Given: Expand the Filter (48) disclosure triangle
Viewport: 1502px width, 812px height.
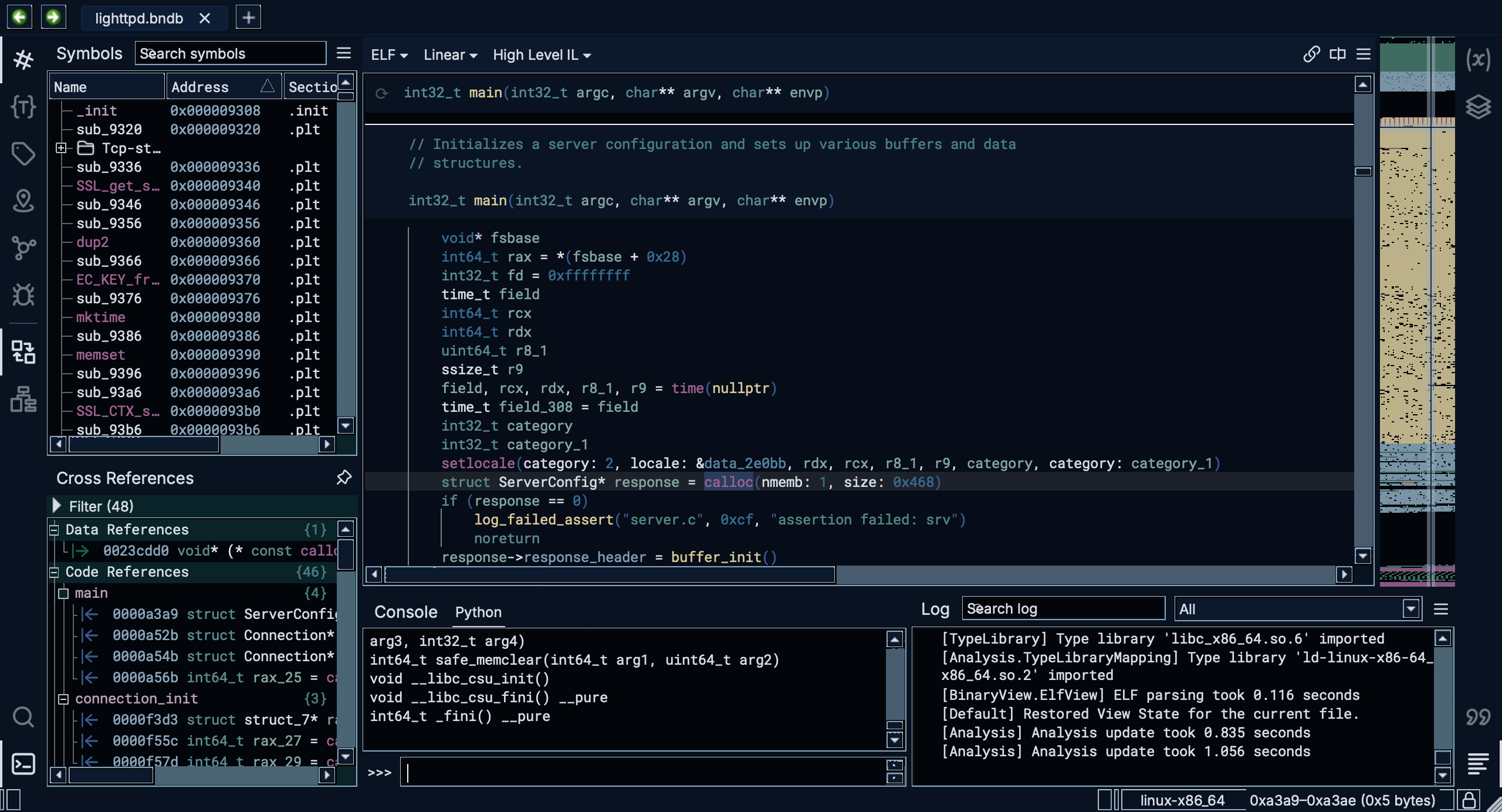Looking at the screenshot, I should click(x=57, y=506).
